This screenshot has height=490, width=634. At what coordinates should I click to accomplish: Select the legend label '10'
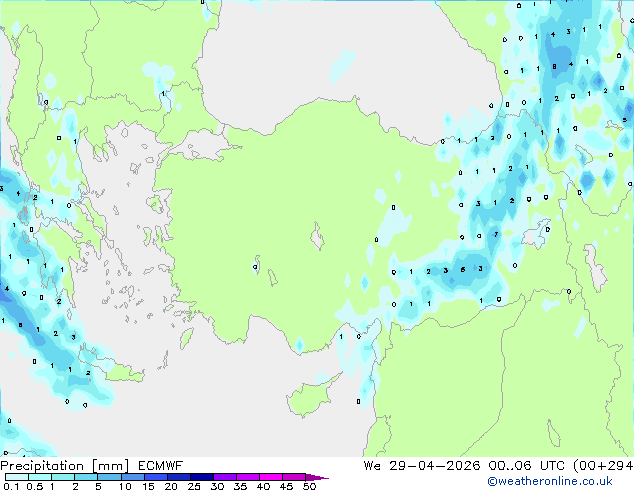pyautogui.click(x=125, y=486)
